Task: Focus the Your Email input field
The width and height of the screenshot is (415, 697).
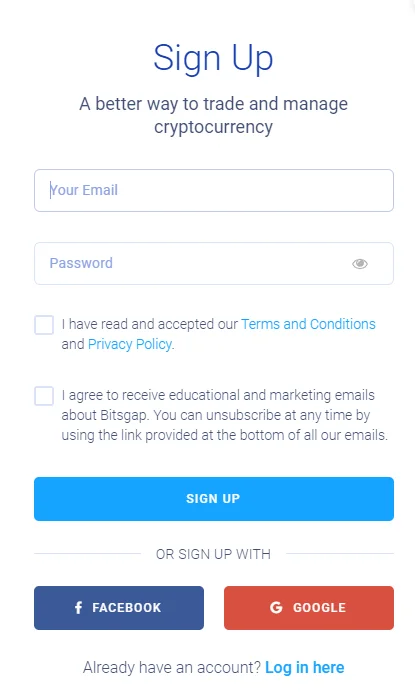Action: pos(214,190)
